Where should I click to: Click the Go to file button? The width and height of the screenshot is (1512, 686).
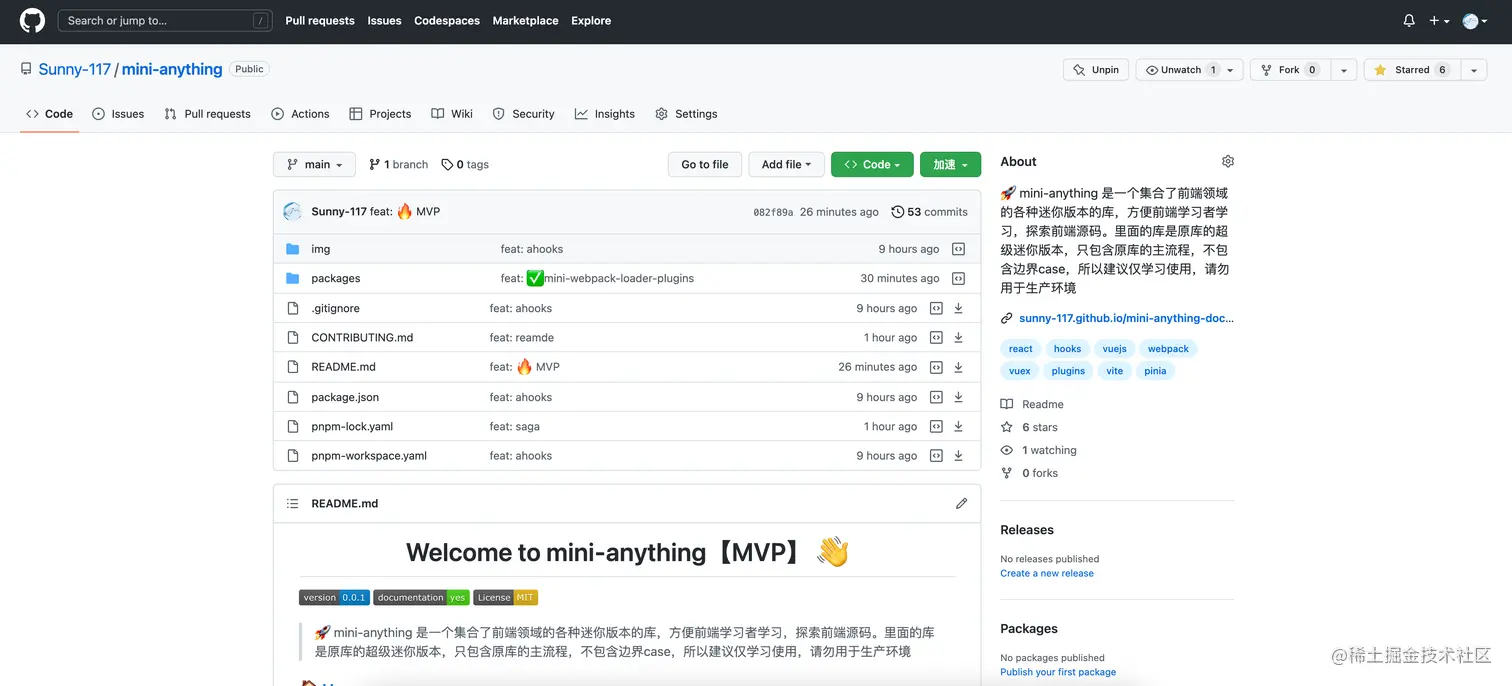[x=705, y=165]
